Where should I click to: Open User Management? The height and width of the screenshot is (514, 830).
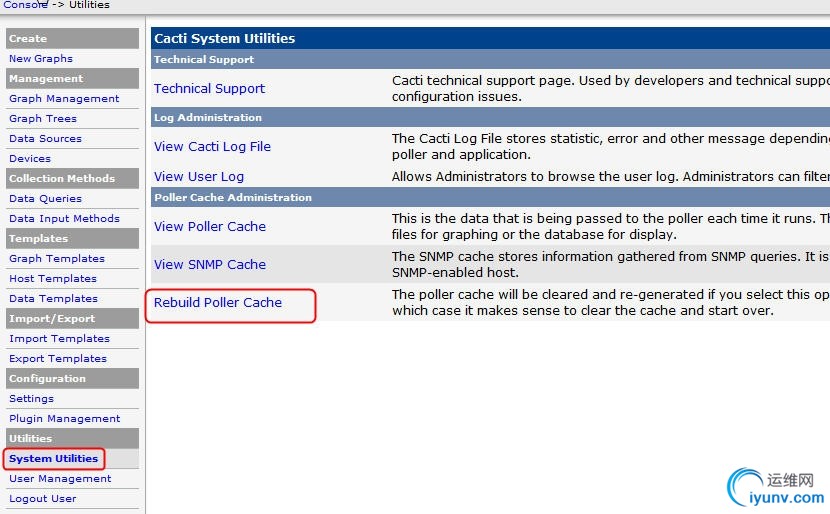pyautogui.click(x=60, y=479)
